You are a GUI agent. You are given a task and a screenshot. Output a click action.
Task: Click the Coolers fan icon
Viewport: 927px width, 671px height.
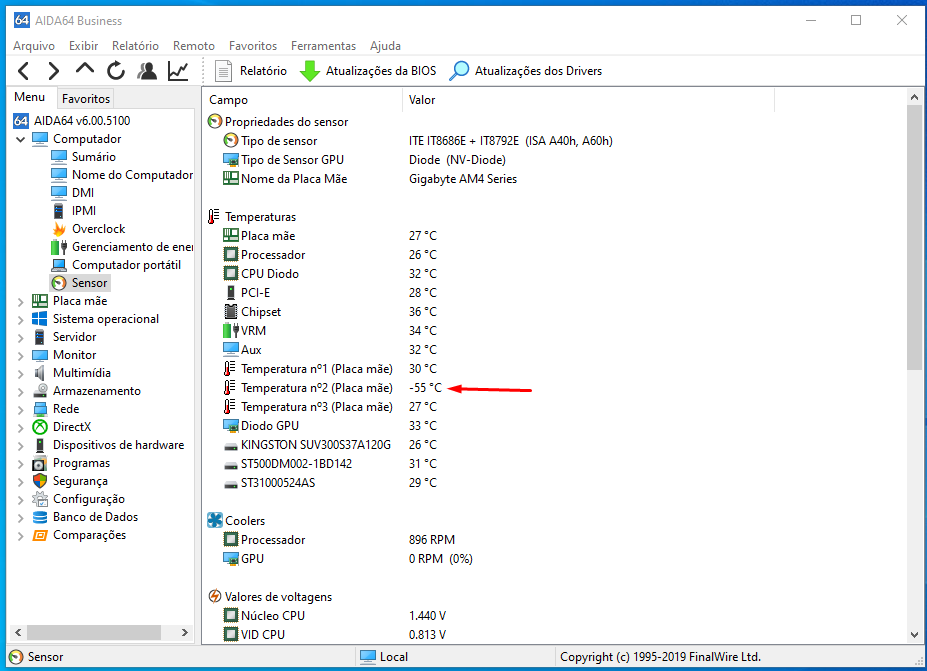point(215,520)
